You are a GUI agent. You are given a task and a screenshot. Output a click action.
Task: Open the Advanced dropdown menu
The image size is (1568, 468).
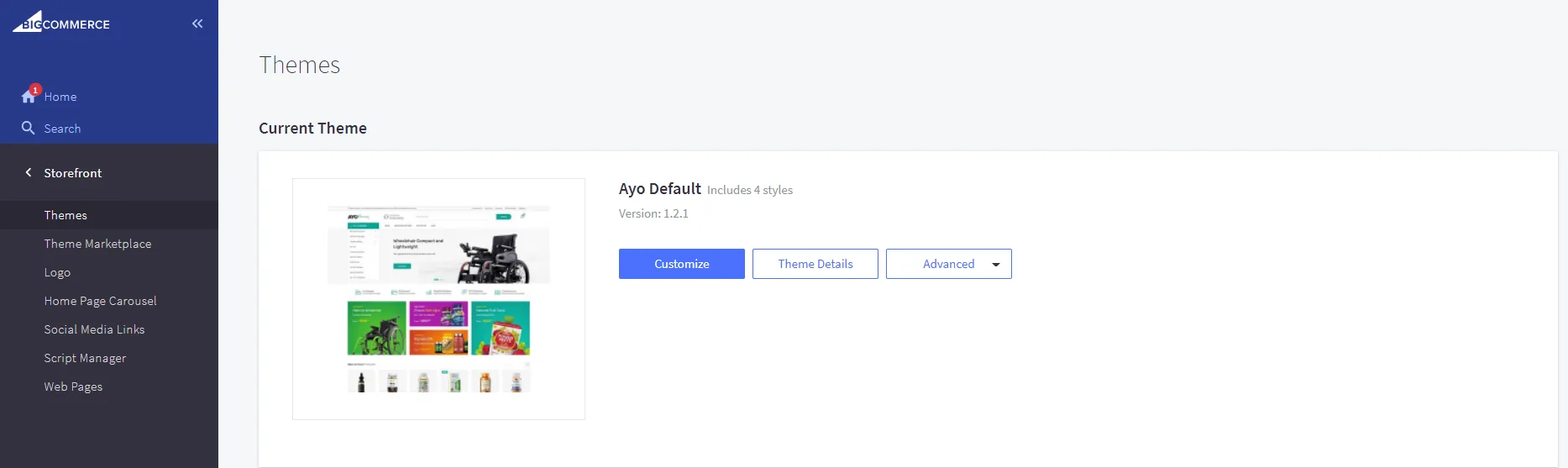(948, 264)
